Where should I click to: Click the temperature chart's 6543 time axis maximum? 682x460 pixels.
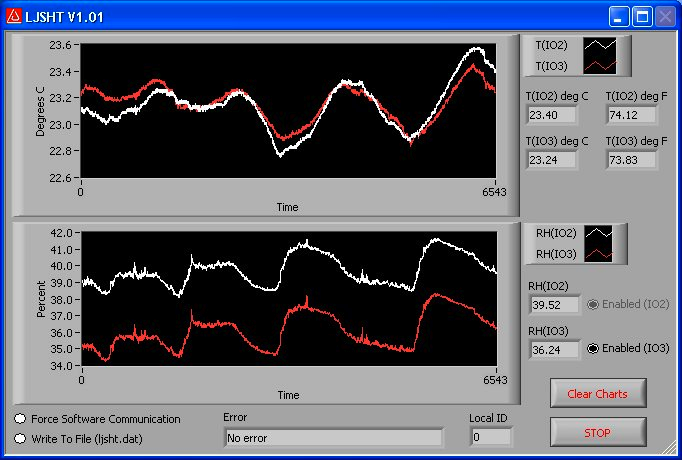pyautogui.click(x=495, y=190)
